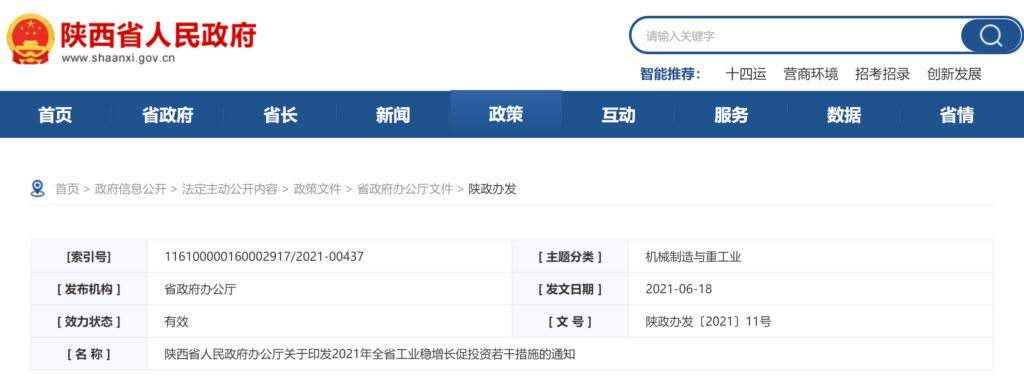Click the search magnifier icon button
1024x382 pixels.
(990, 36)
